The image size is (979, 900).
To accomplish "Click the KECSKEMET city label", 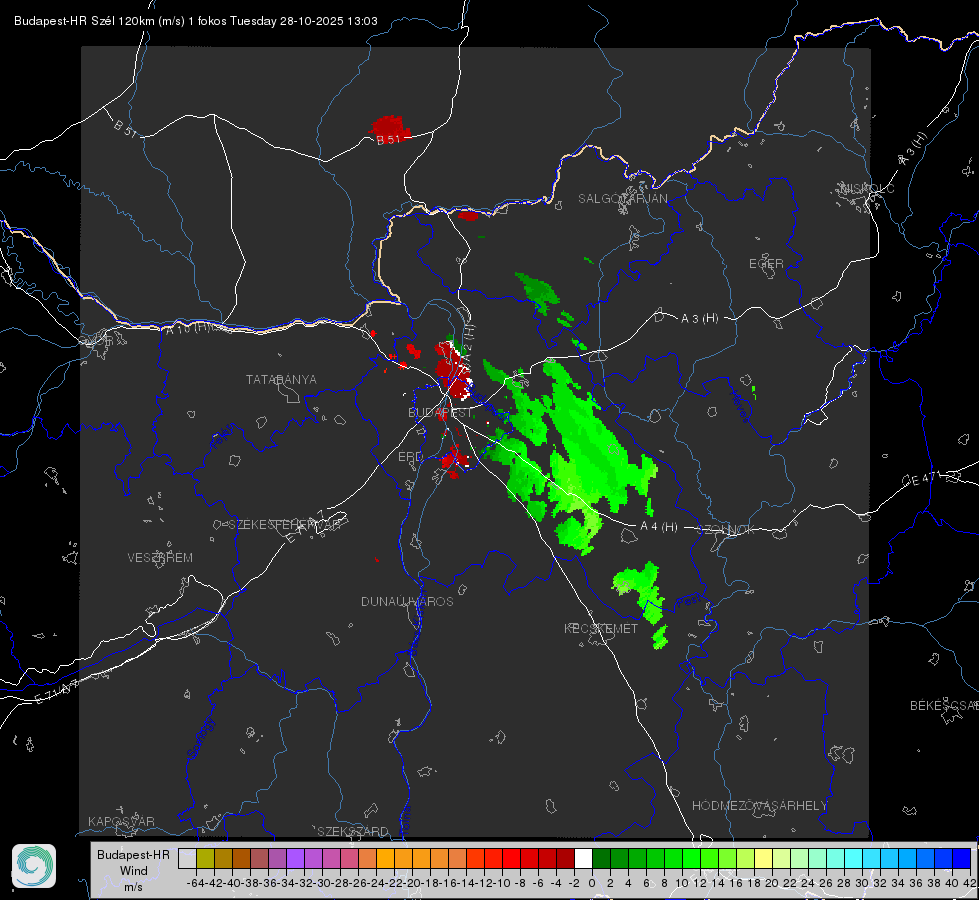I will pos(601,628).
